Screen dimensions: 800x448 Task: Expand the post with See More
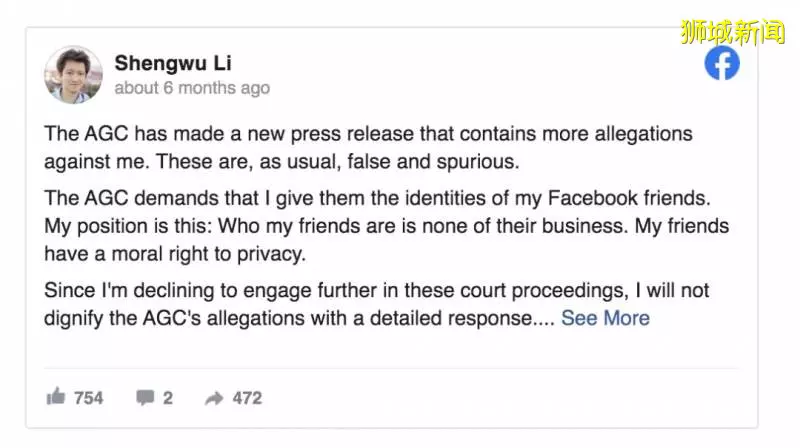[x=605, y=318]
